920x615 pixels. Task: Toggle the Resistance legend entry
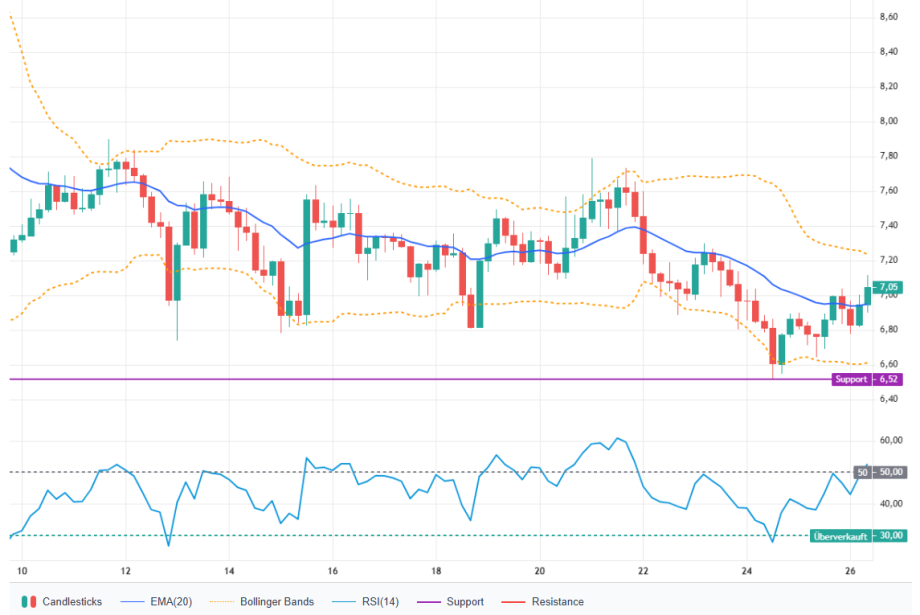543,602
